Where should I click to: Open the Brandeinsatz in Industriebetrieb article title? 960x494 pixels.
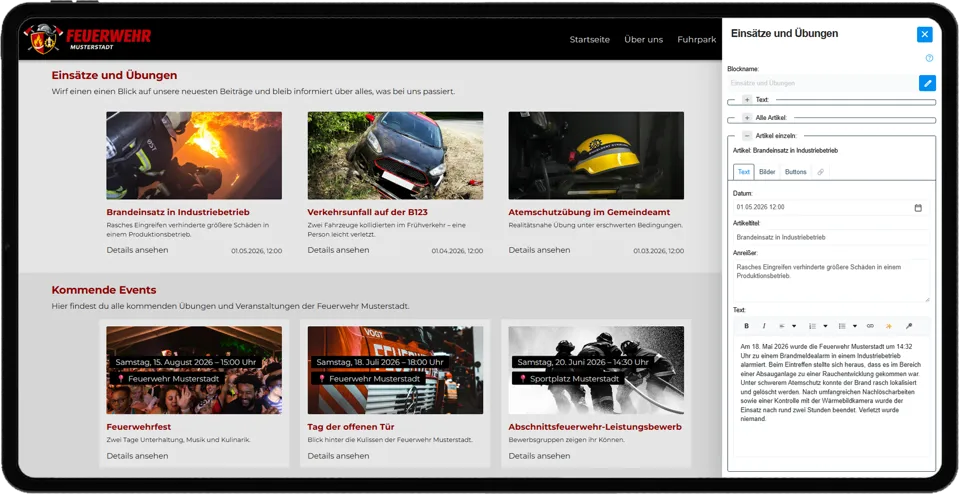point(178,212)
